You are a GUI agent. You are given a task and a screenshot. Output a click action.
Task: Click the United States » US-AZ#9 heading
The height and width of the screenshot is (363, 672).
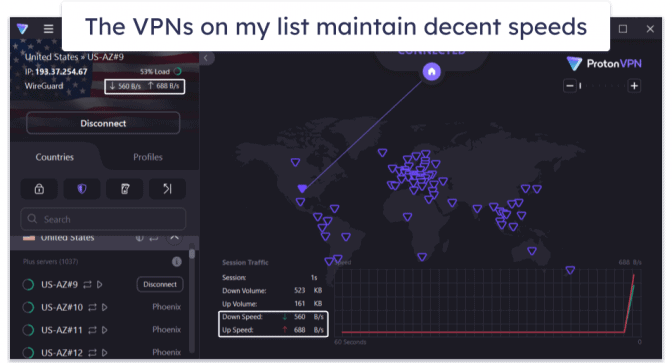coord(74,57)
